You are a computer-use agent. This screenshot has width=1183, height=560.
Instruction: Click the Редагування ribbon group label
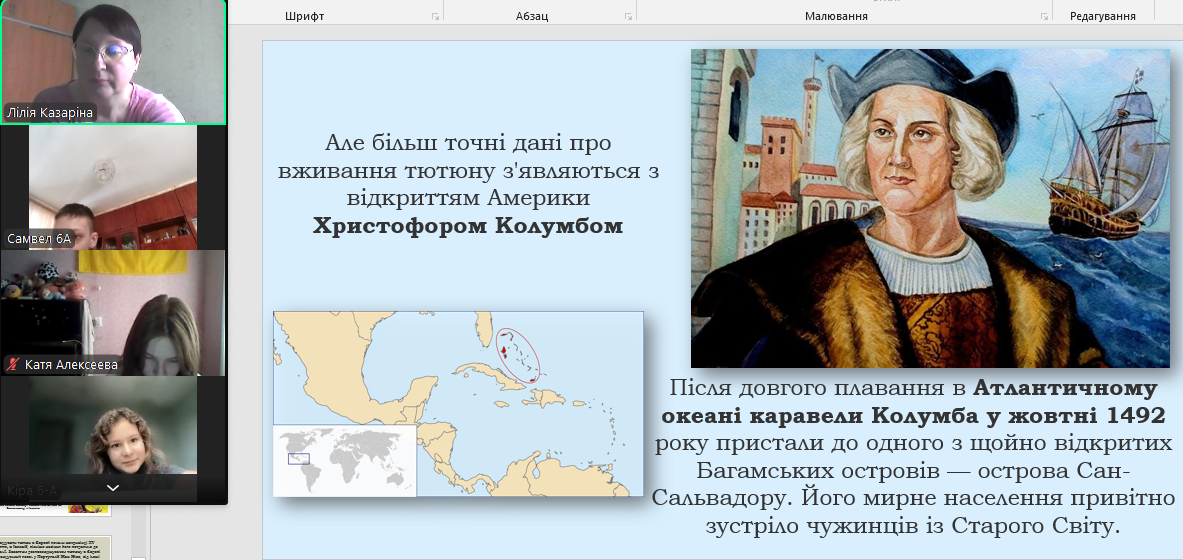[x=1102, y=16]
